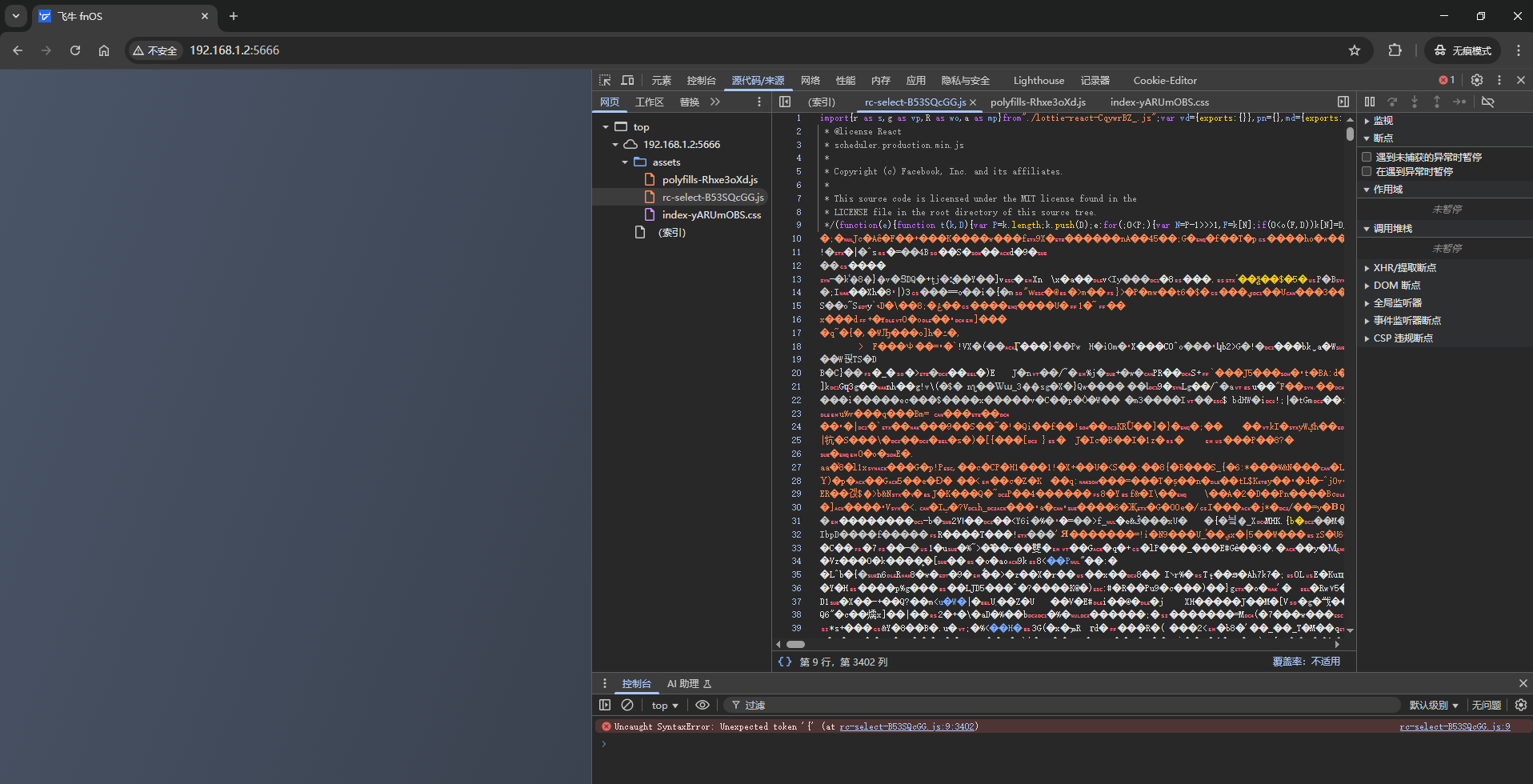Expand the XHR/提取断点 section

(x=1404, y=268)
